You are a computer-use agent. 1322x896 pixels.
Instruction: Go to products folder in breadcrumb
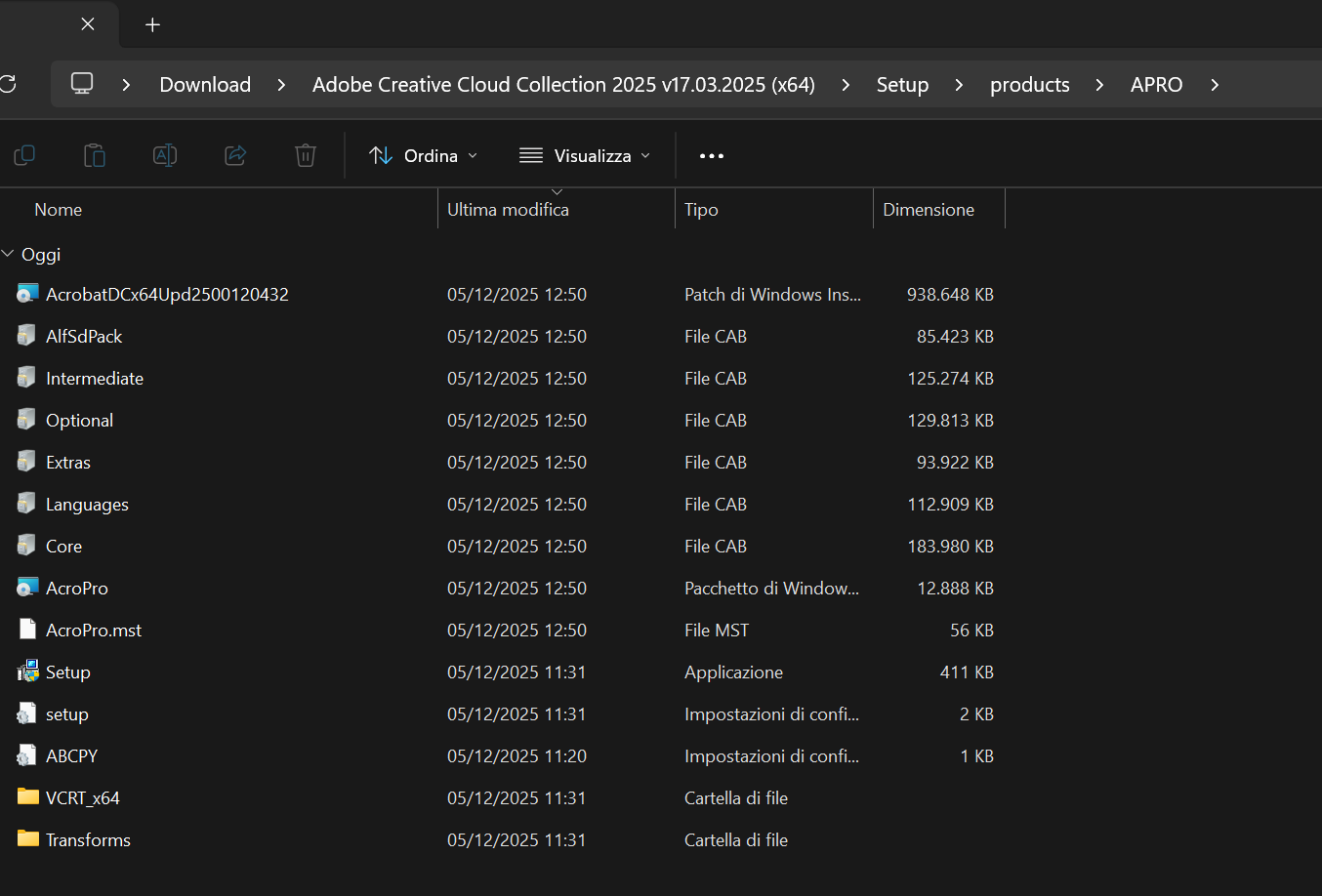(x=1029, y=85)
